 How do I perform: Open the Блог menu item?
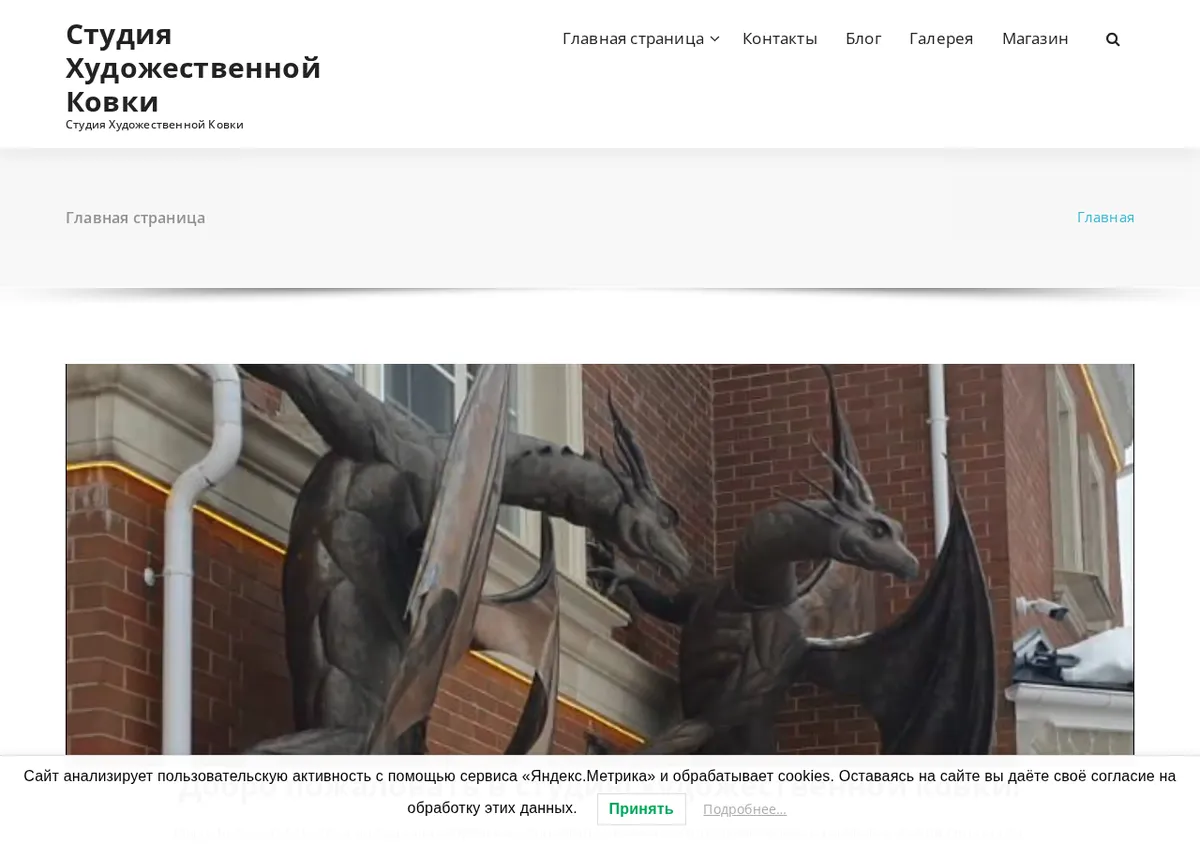[x=863, y=38]
